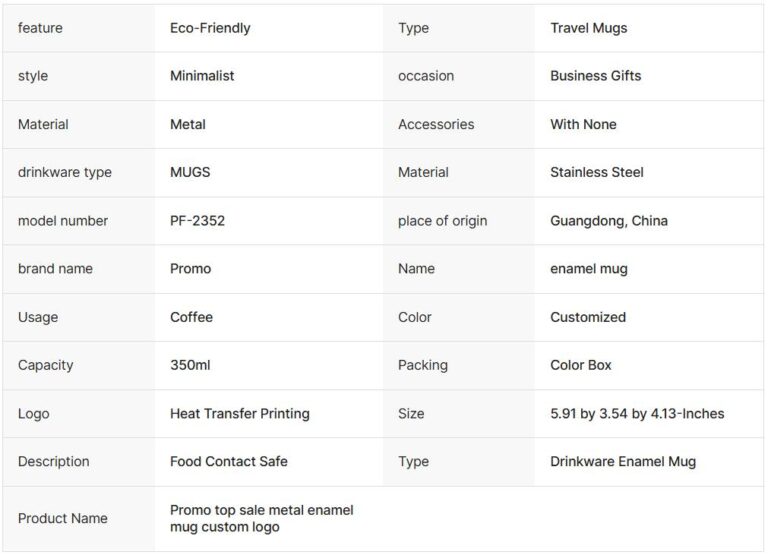Select the 'Stainless Steel' material value

[x=597, y=172]
